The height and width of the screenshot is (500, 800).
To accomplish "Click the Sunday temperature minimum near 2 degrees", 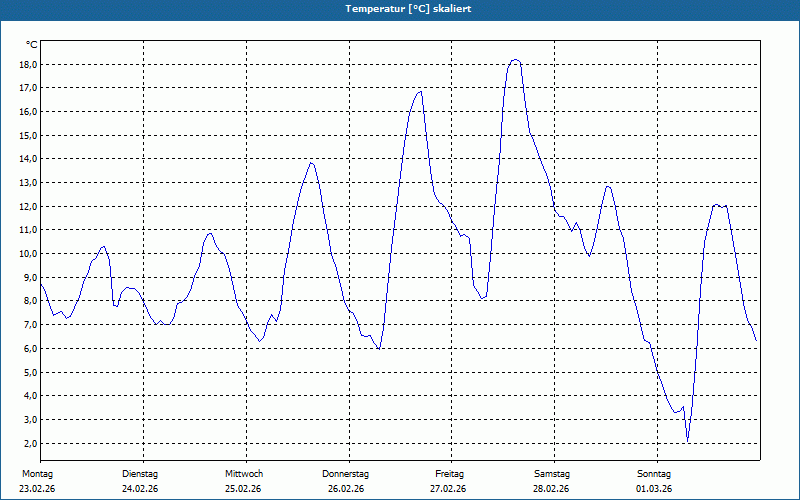I will [x=688, y=440].
